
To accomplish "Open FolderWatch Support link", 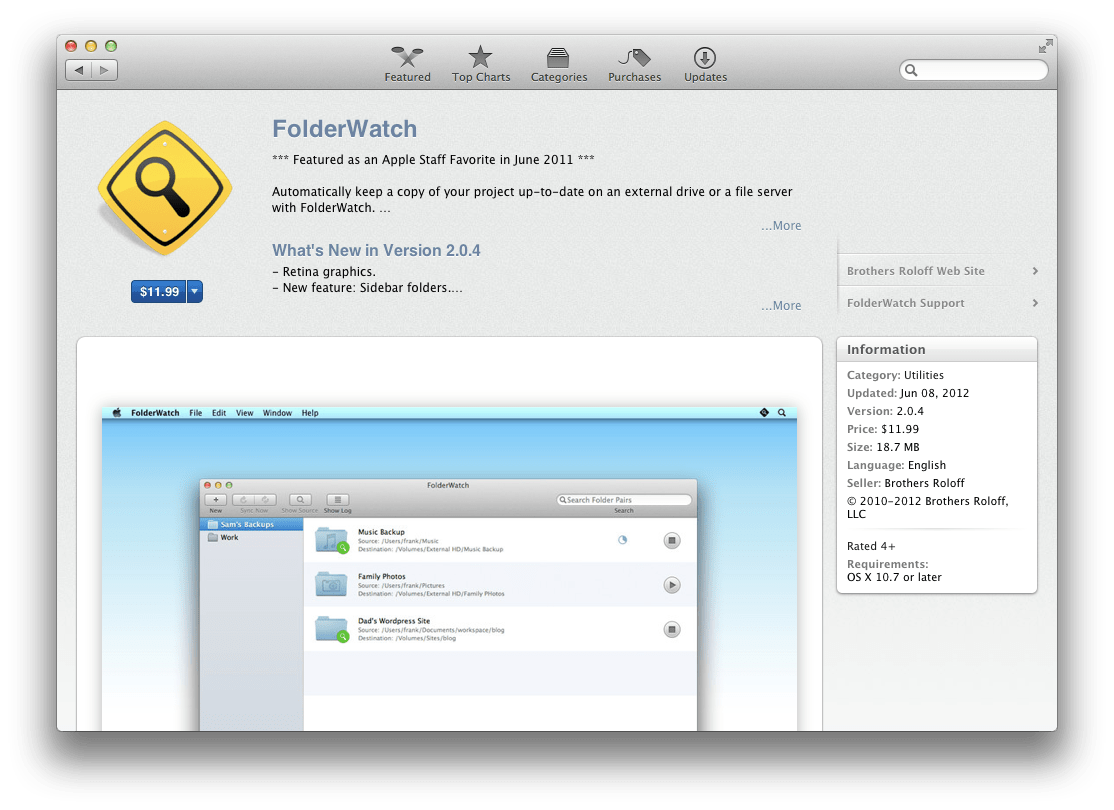I will tap(905, 303).
